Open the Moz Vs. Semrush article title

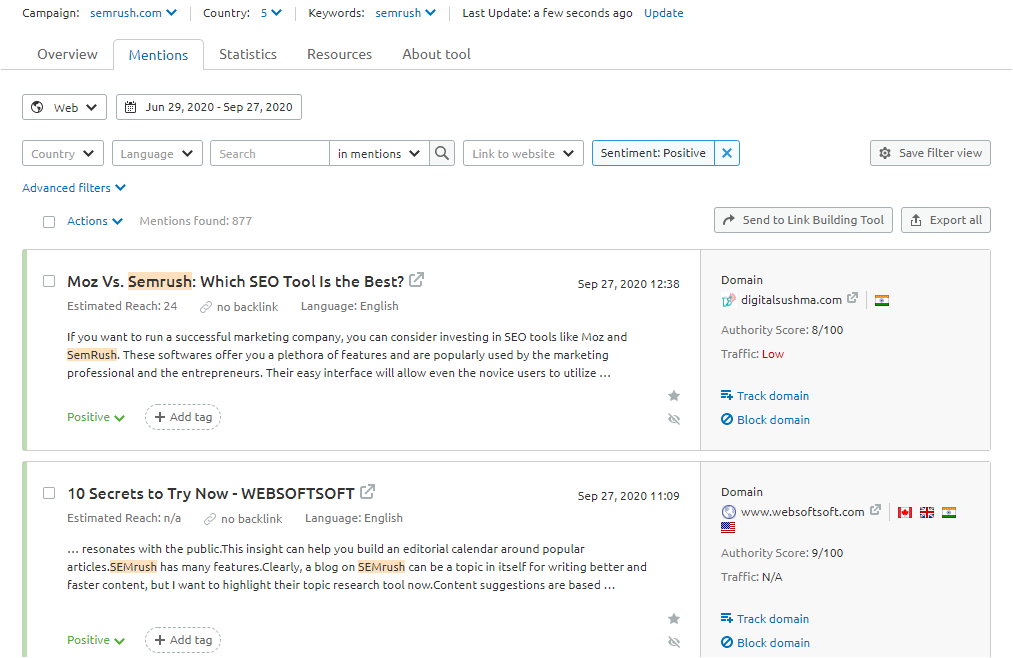pyautogui.click(x=236, y=282)
